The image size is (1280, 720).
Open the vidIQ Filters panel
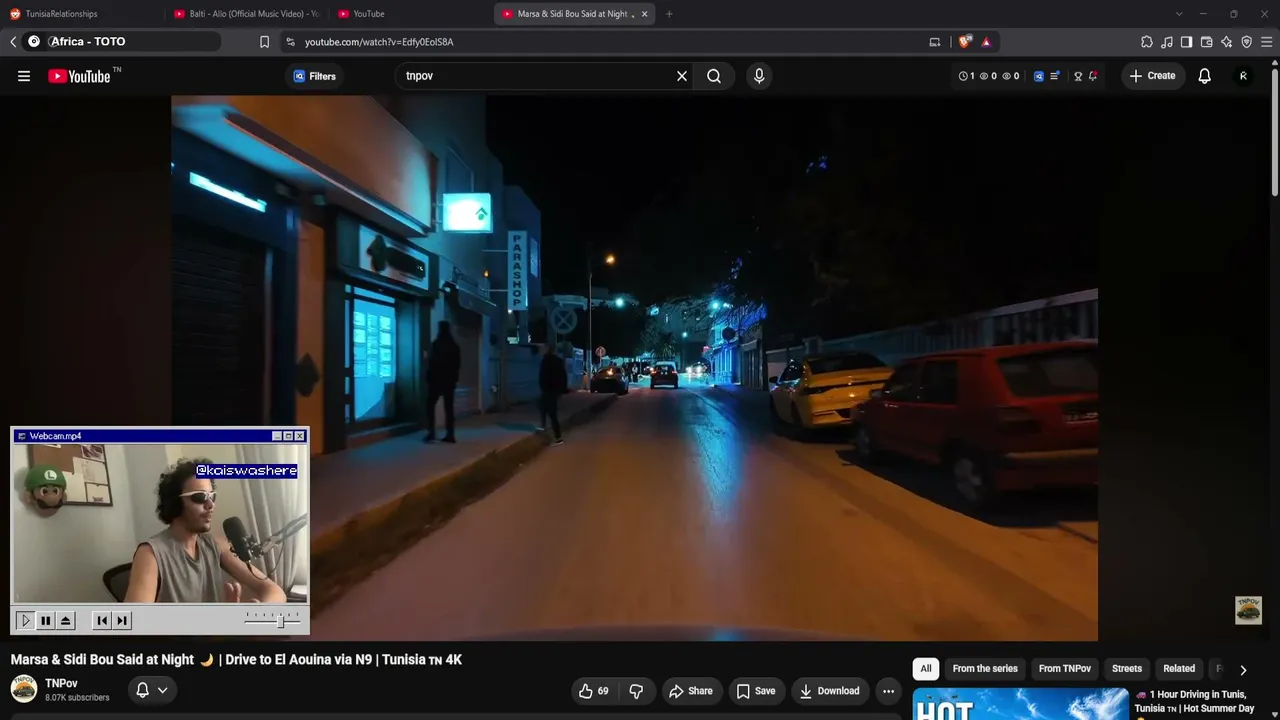[314, 76]
